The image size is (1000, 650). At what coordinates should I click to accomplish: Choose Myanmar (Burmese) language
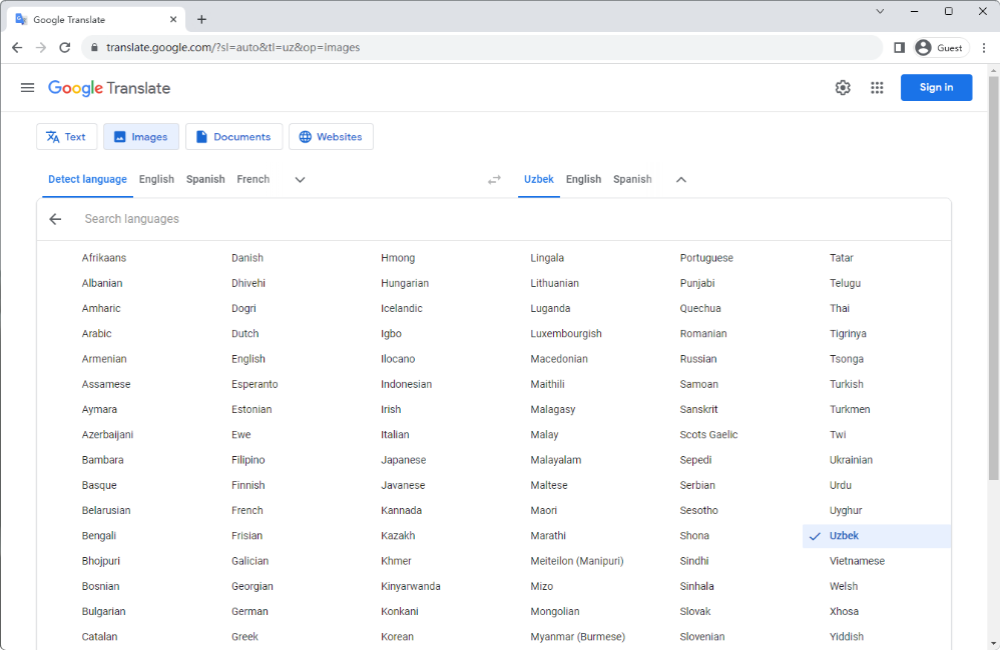tap(578, 637)
